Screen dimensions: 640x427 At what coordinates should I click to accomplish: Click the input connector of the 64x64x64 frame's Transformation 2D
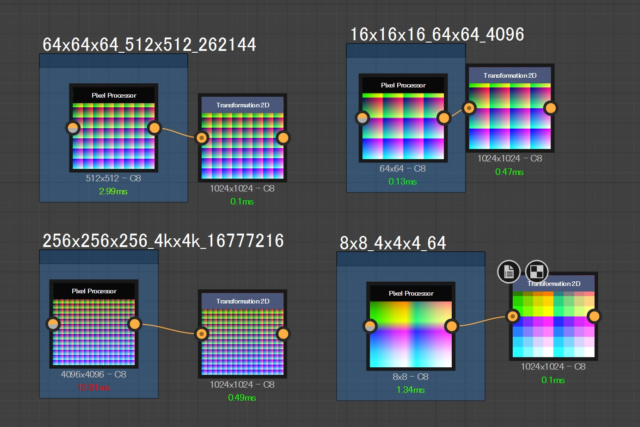pyautogui.click(x=201, y=137)
